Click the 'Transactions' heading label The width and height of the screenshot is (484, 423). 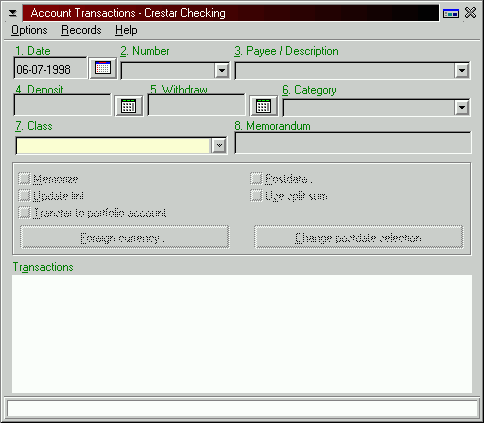pyautogui.click(x=43, y=267)
